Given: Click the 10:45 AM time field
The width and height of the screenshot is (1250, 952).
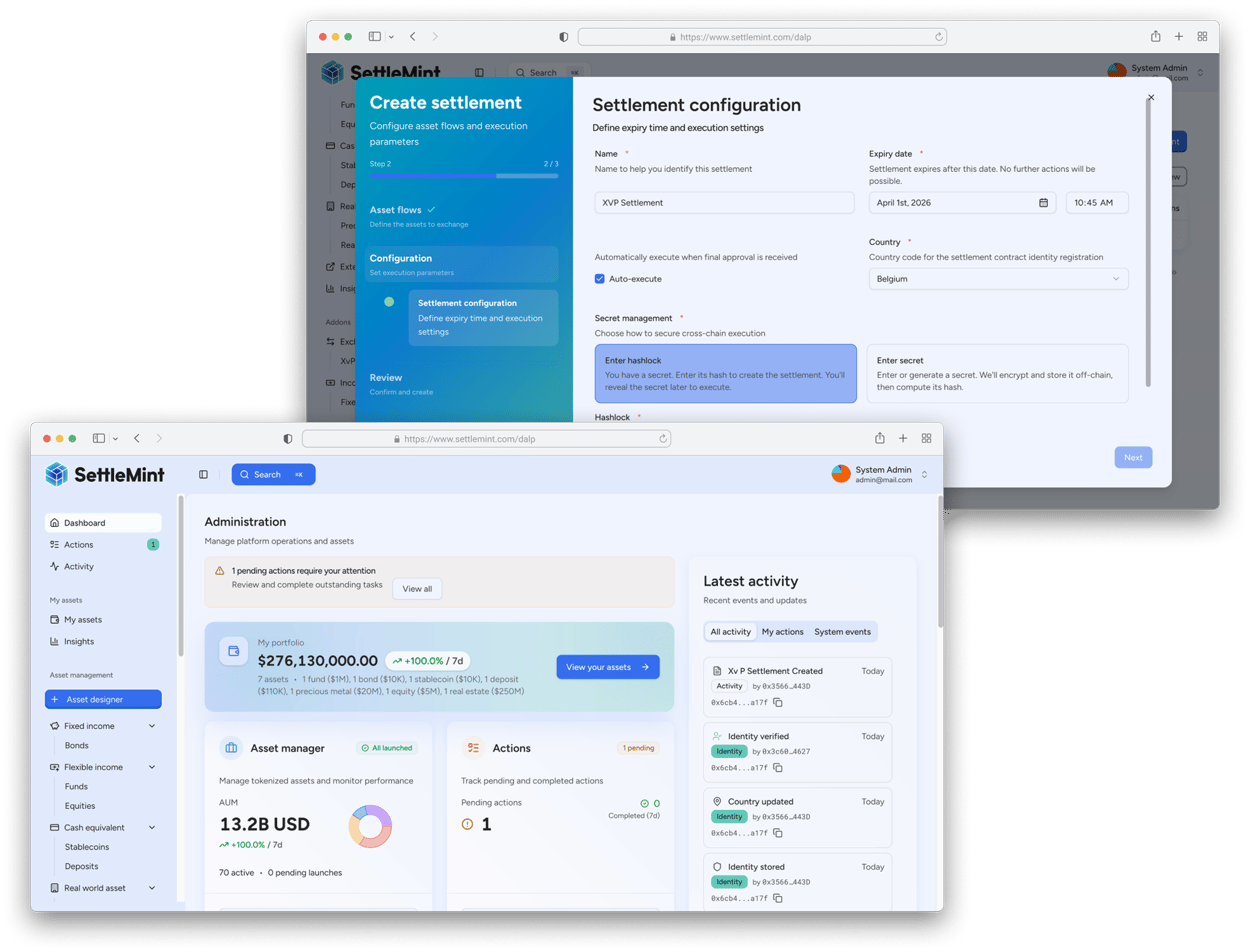Looking at the screenshot, I should [1097, 202].
